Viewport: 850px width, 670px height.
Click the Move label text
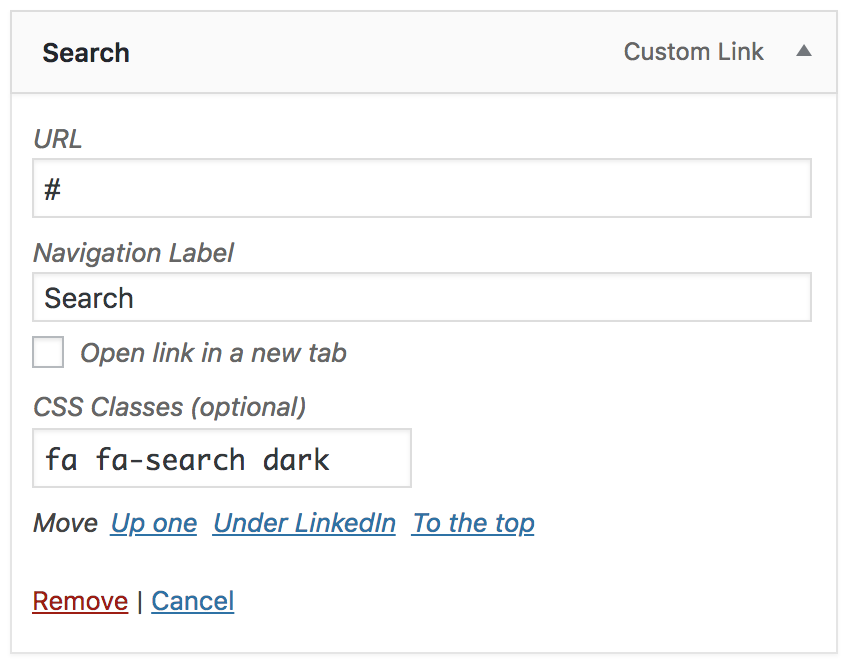click(65, 523)
